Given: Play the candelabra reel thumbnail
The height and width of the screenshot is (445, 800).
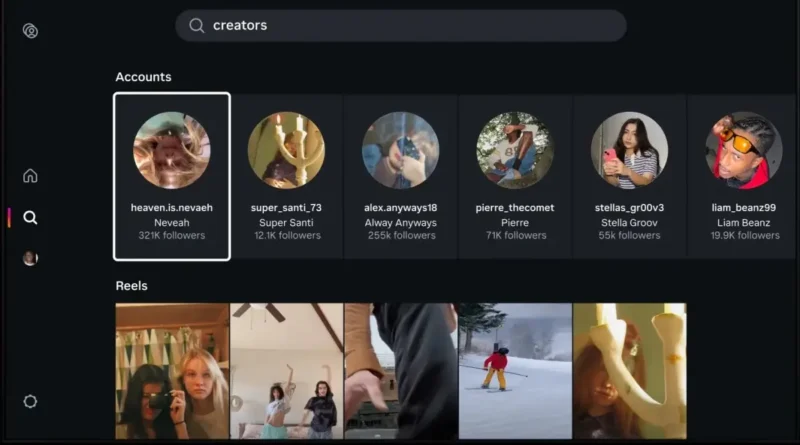Looking at the screenshot, I should click(629, 371).
